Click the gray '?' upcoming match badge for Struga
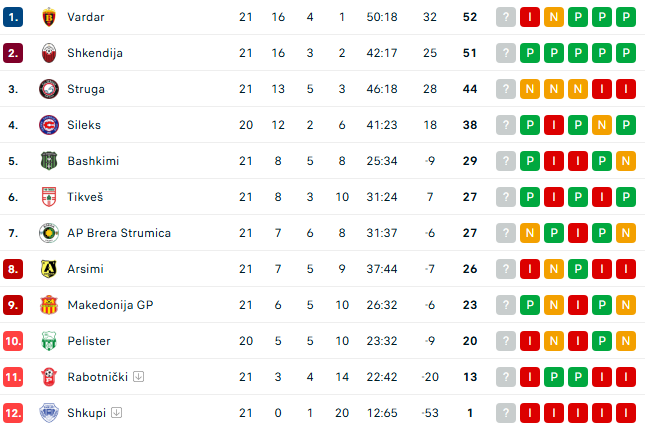Screen dimensions: 645x429 click(x=506, y=89)
